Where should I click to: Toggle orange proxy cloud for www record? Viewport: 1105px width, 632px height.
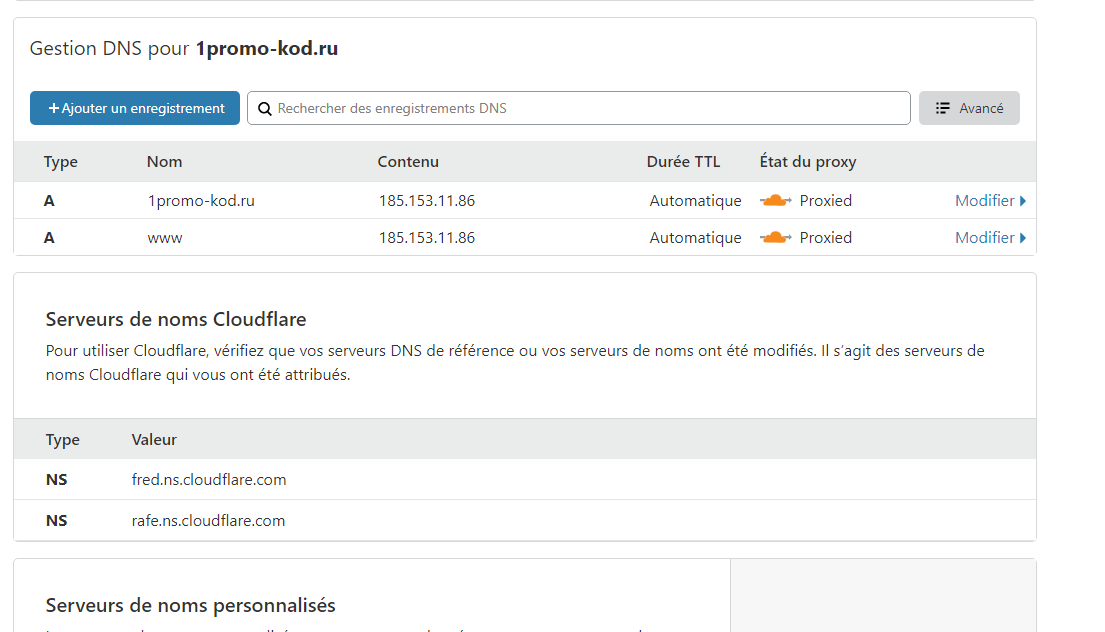(x=776, y=238)
